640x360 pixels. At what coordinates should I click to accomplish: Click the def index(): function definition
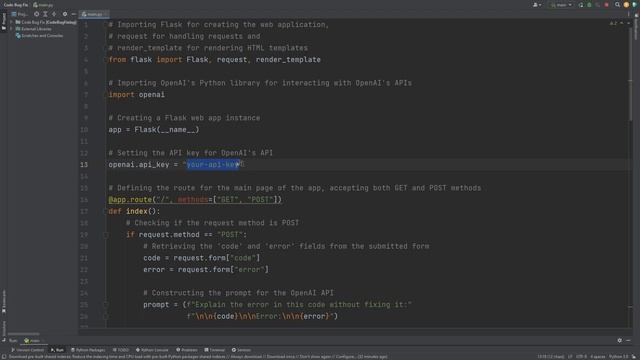[134, 211]
